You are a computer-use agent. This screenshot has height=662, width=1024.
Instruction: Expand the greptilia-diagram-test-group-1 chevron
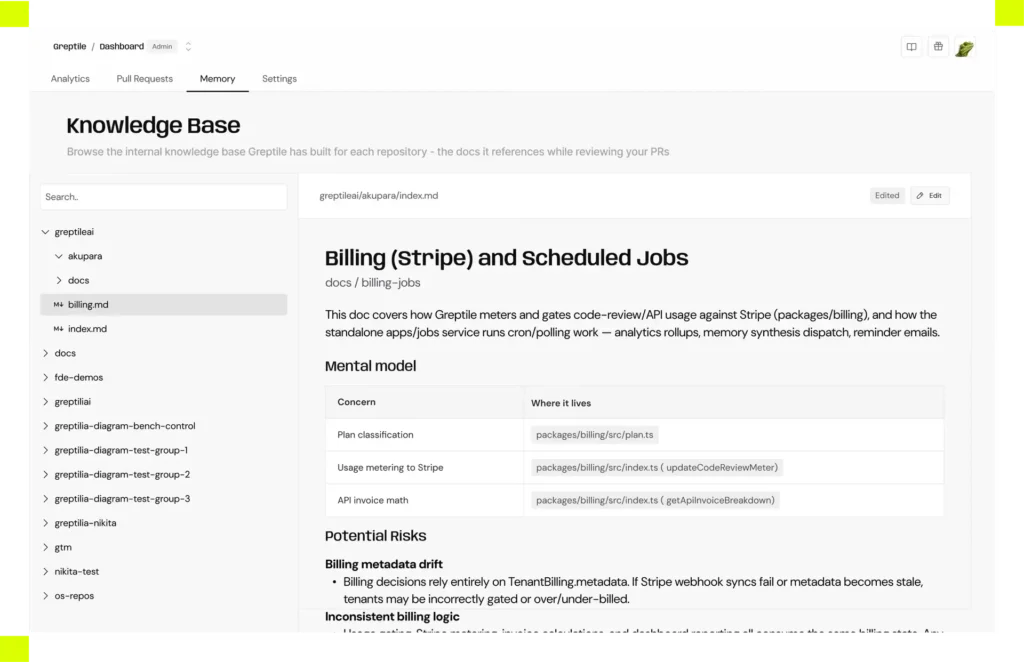point(45,450)
